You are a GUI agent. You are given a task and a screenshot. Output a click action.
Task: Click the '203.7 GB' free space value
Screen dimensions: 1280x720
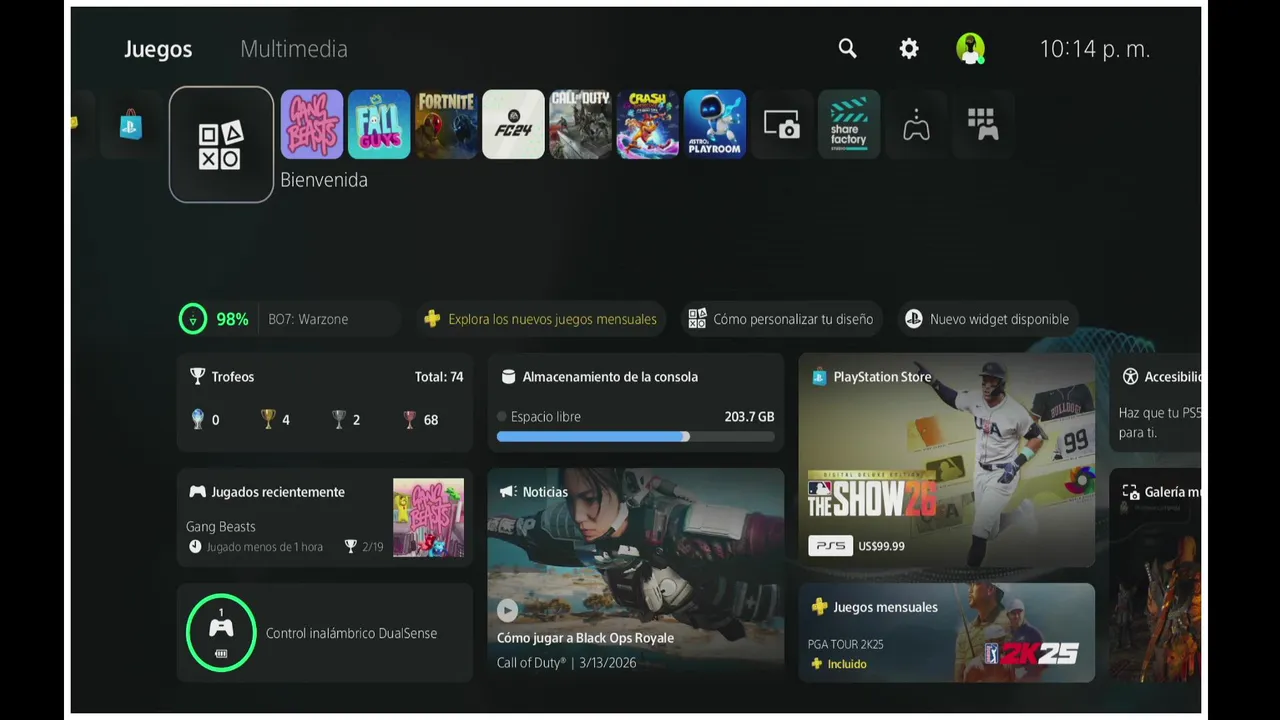tap(749, 417)
